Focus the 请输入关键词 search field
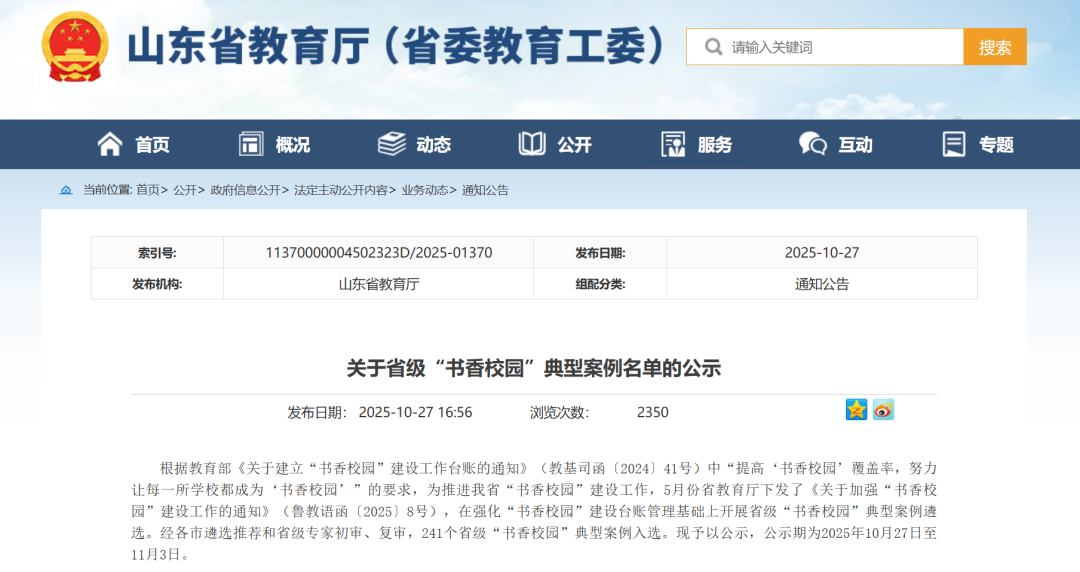1080x572 pixels. coord(840,47)
